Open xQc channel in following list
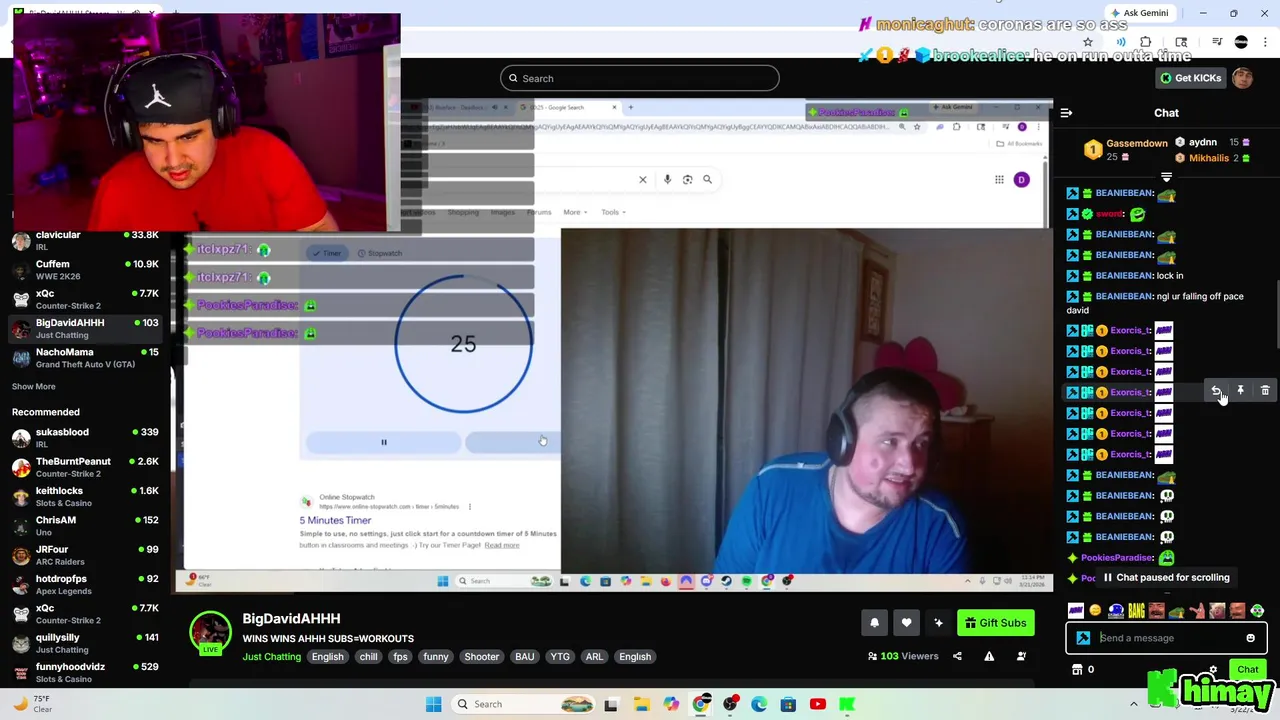1280x720 pixels. [85, 299]
